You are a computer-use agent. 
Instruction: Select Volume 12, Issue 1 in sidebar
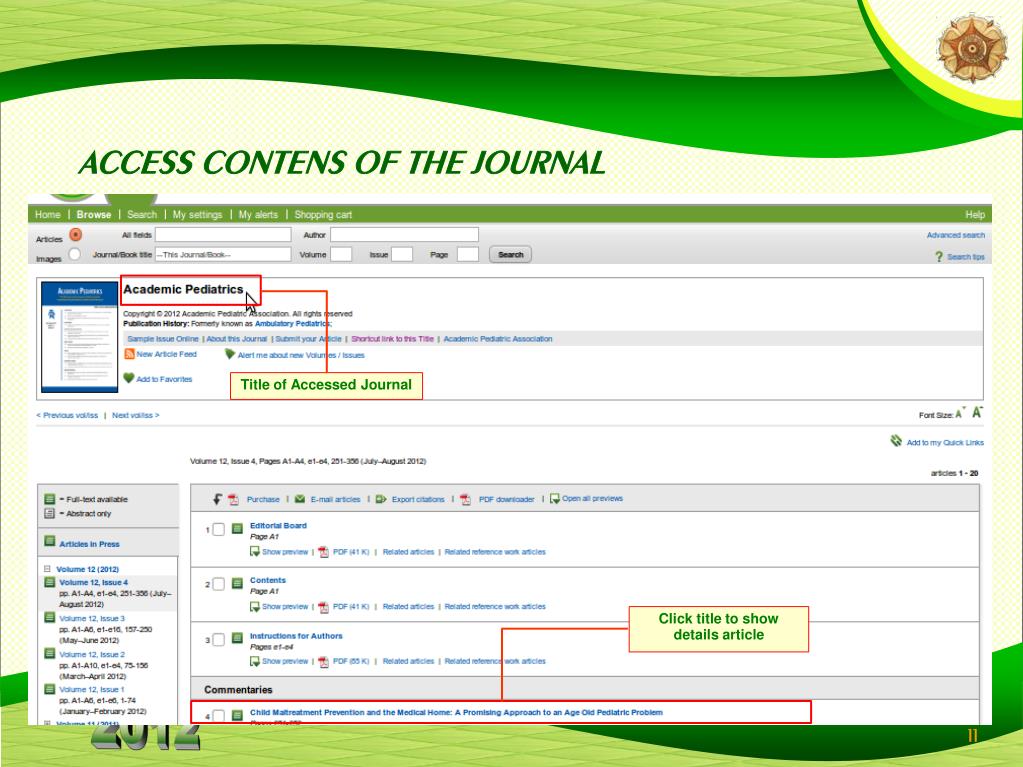pos(91,689)
